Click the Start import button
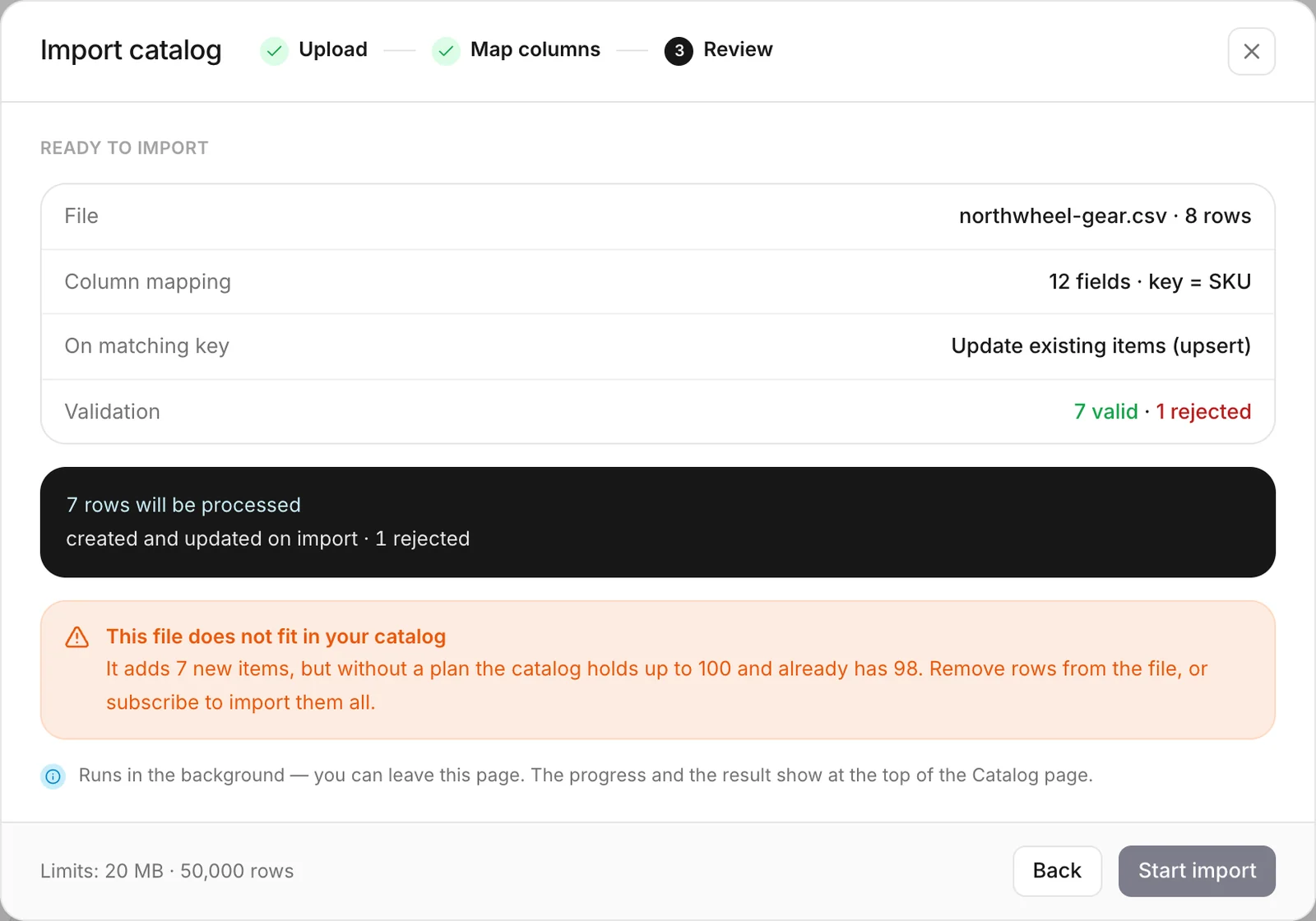This screenshot has width=1316, height=921. coord(1197,871)
